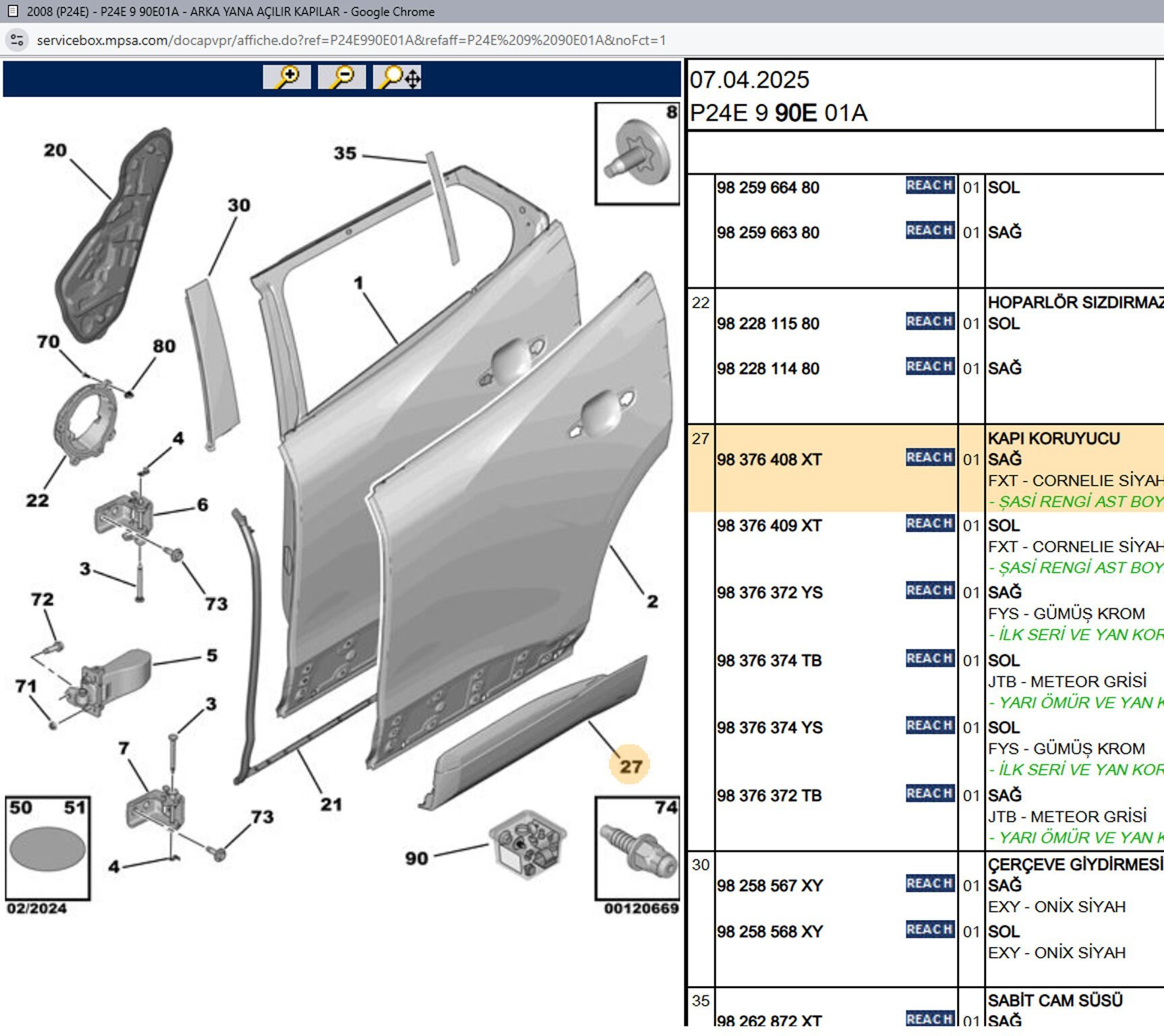The width and height of the screenshot is (1164, 1036).
Task: Select the zoom and pan magnifier tool
Action: (398, 77)
